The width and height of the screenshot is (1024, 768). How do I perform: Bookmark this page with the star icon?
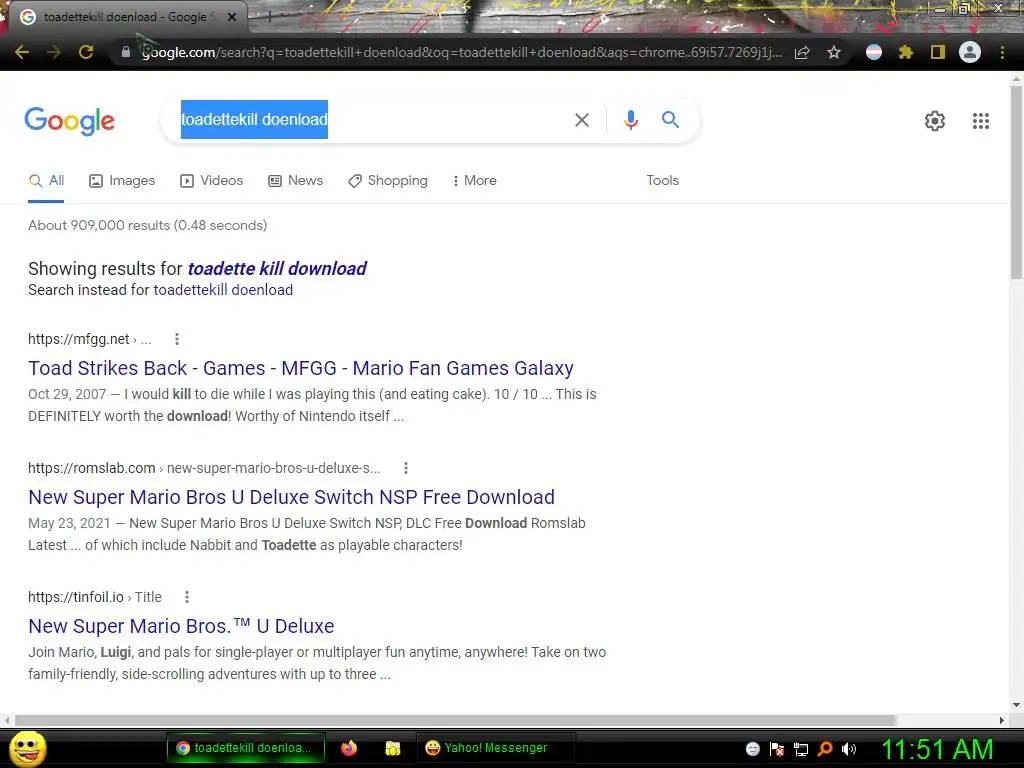(x=834, y=52)
